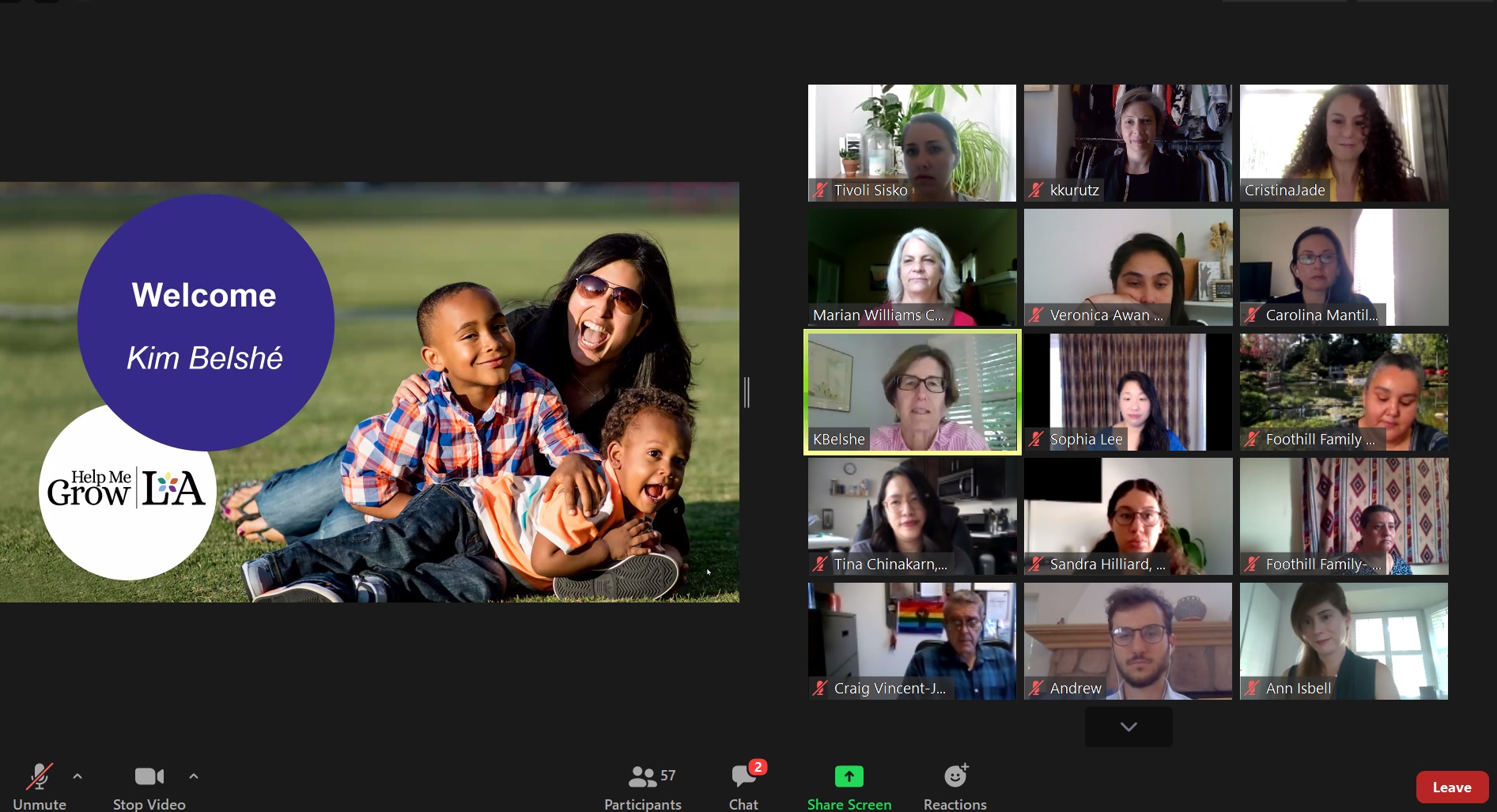Select KBelshe's highlighted video tile

click(912, 392)
